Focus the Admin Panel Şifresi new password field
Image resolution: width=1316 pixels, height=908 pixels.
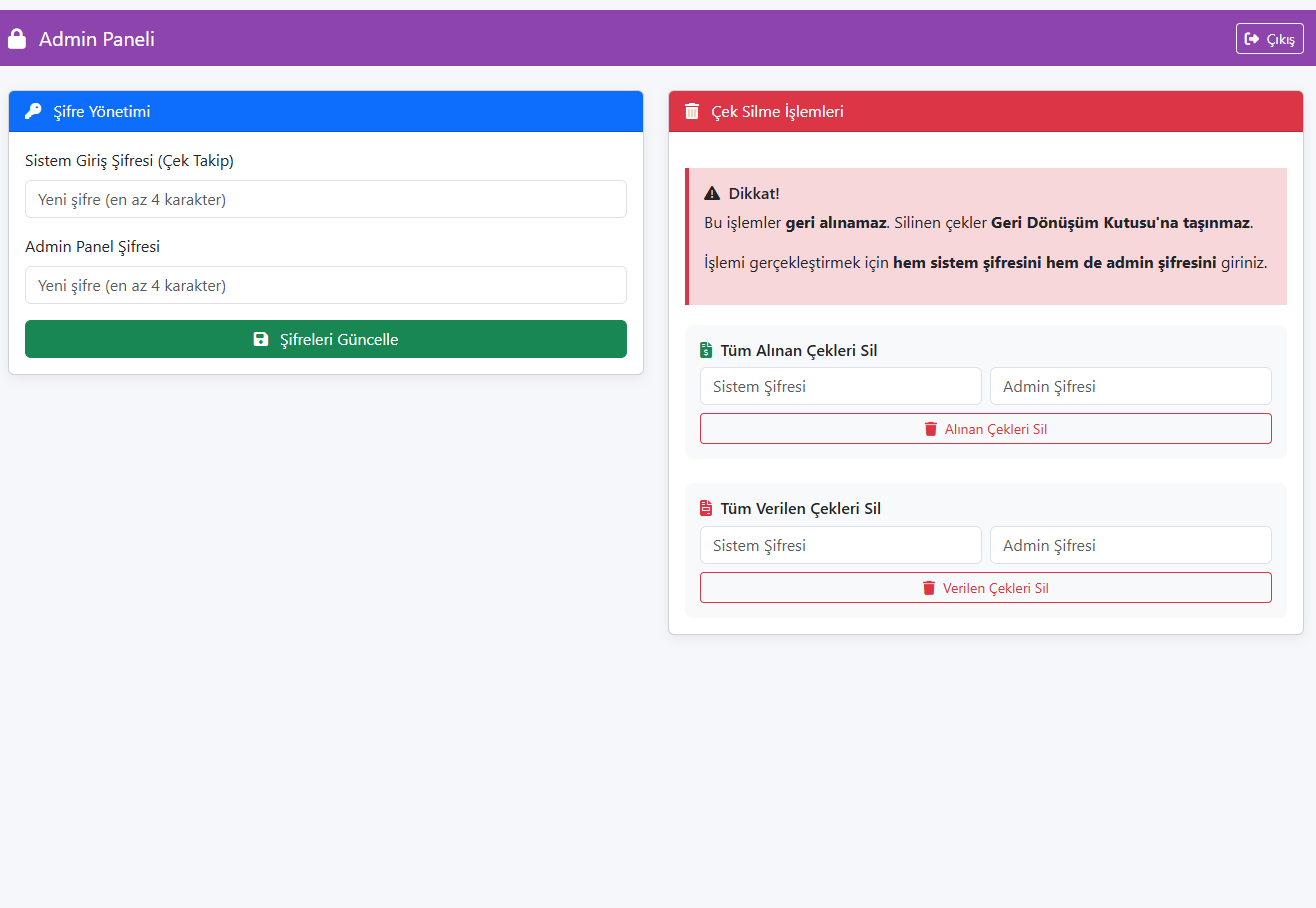326,285
